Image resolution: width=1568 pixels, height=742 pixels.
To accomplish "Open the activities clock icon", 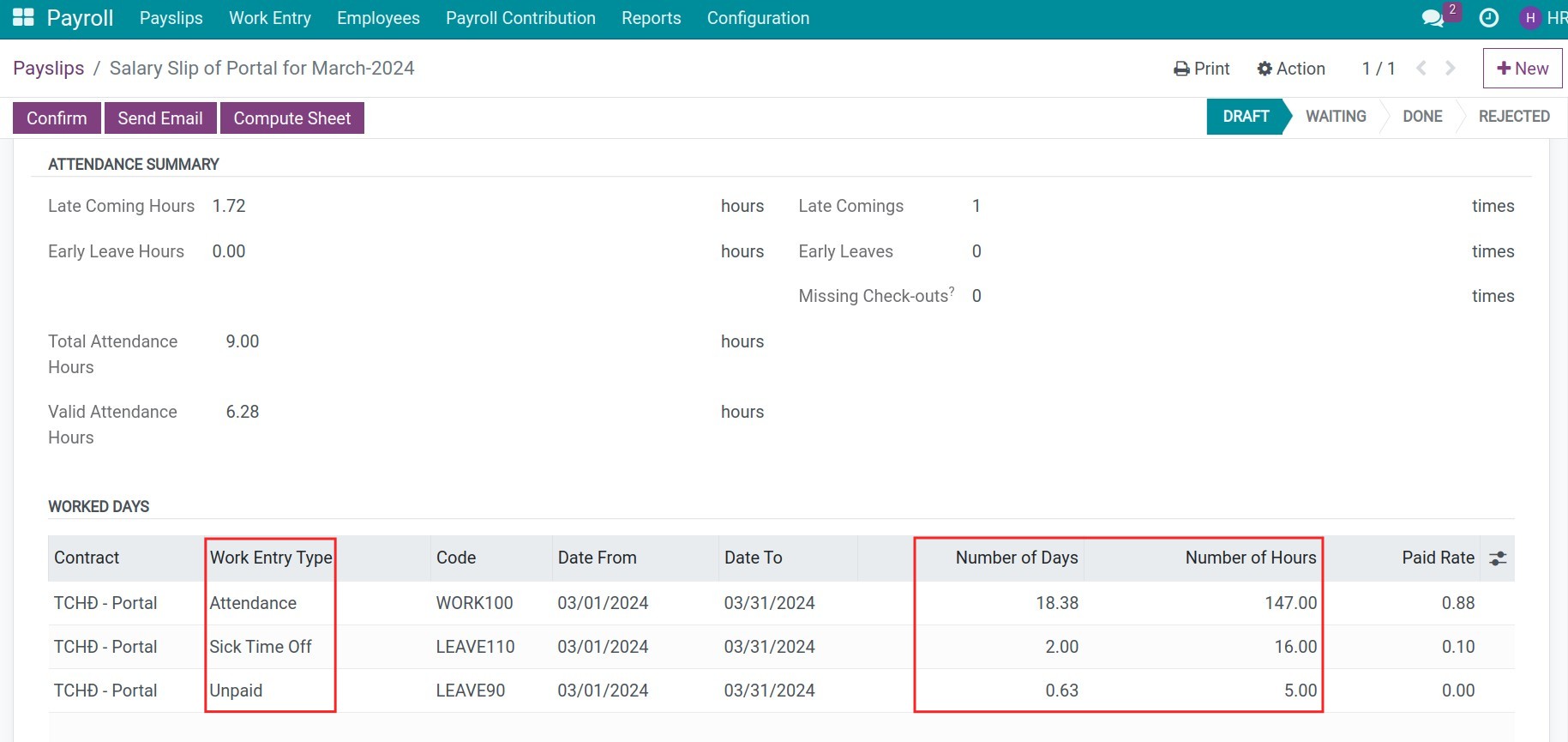I will [1489, 18].
